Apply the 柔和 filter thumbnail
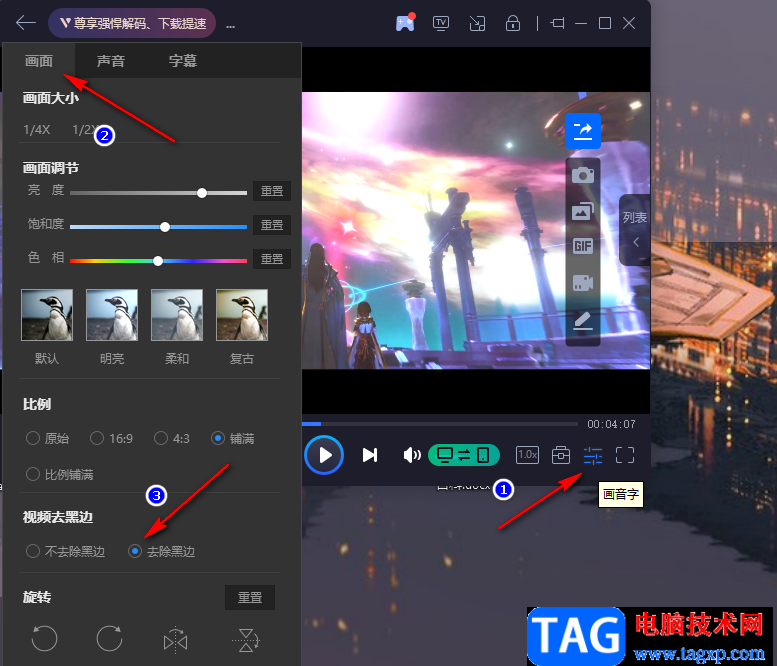The image size is (777, 666). coord(177,315)
